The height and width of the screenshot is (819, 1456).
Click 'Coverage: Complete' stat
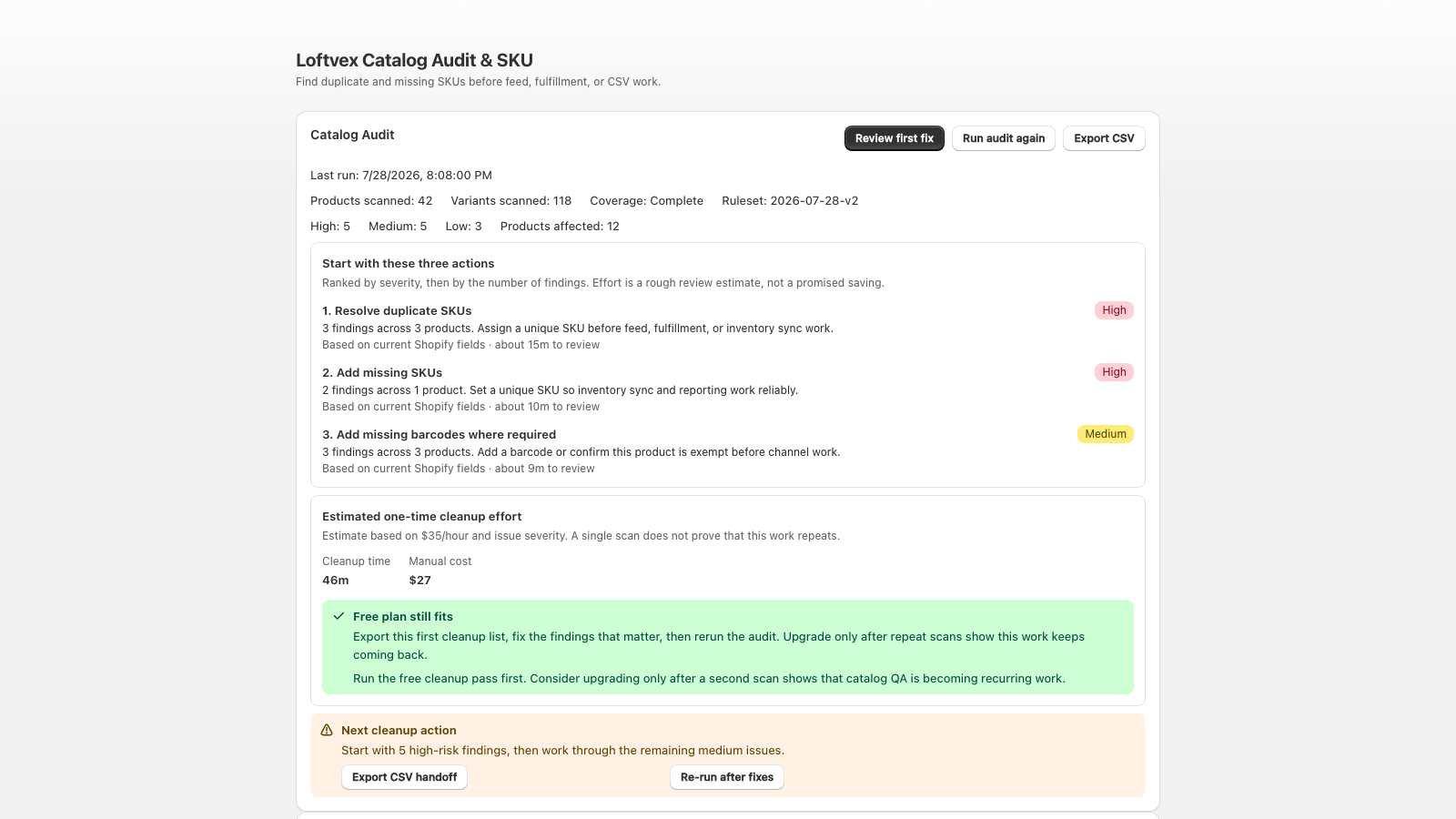(646, 201)
